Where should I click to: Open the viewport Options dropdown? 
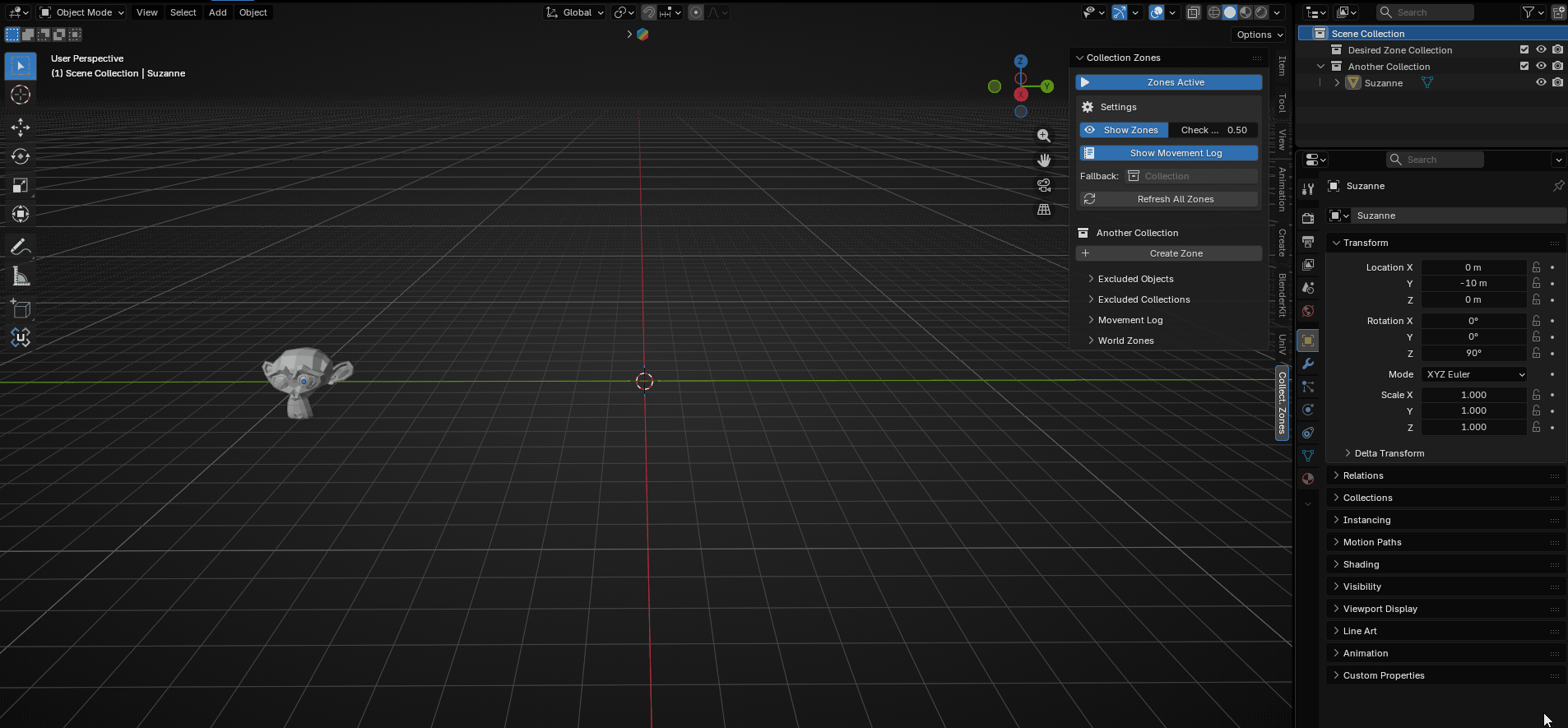[1259, 35]
